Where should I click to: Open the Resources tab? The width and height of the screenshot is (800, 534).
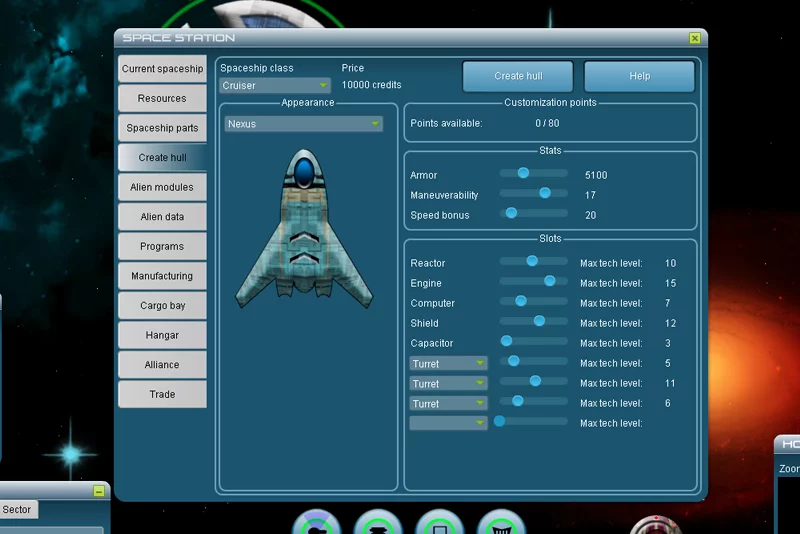[162, 98]
